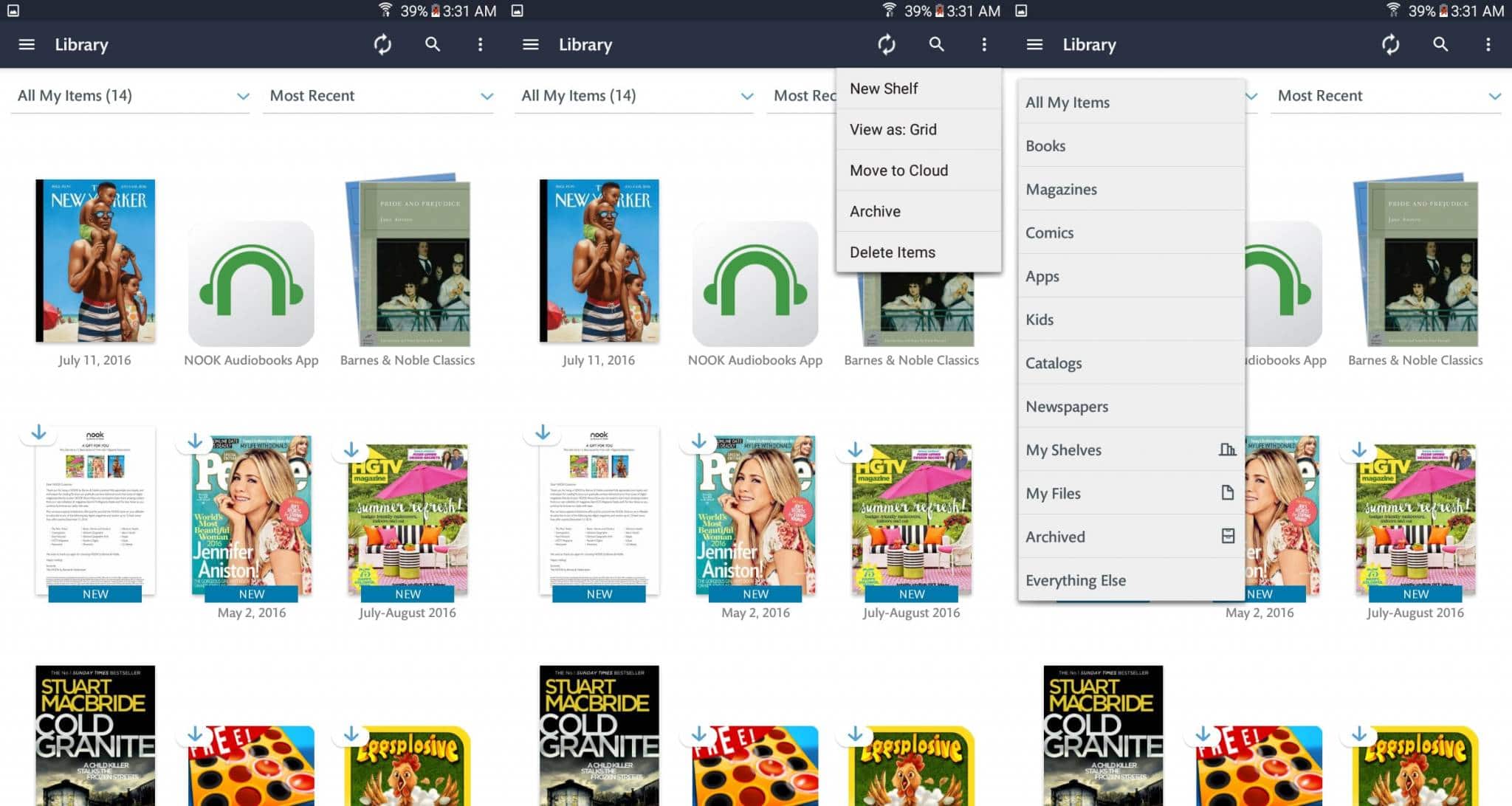The height and width of the screenshot is (806, 1512).
Task: Open Cold Granite book in right screen
Action: (1103, 735)
